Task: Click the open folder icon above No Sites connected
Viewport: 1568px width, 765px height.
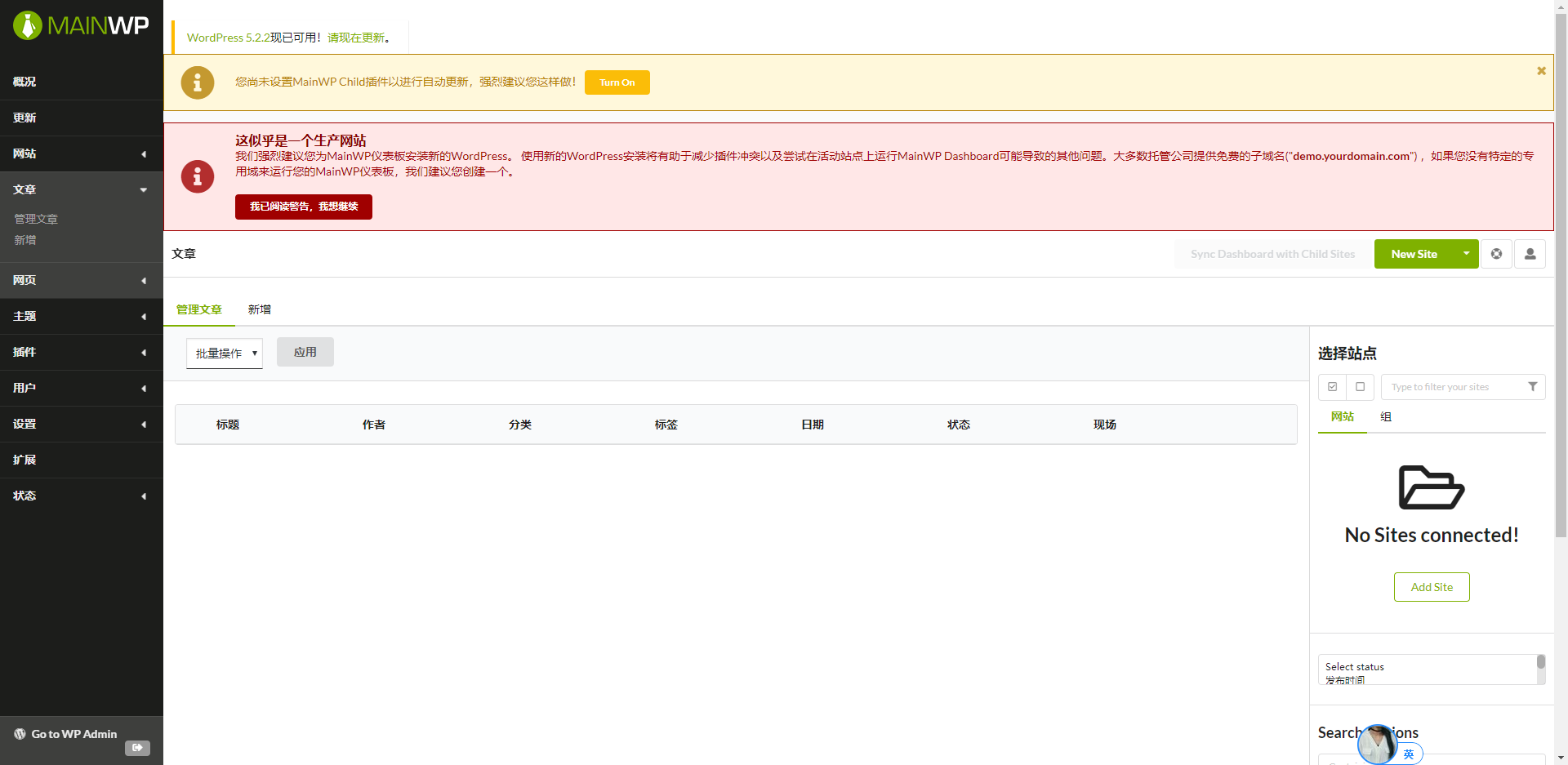Action: pos(1432,487)
